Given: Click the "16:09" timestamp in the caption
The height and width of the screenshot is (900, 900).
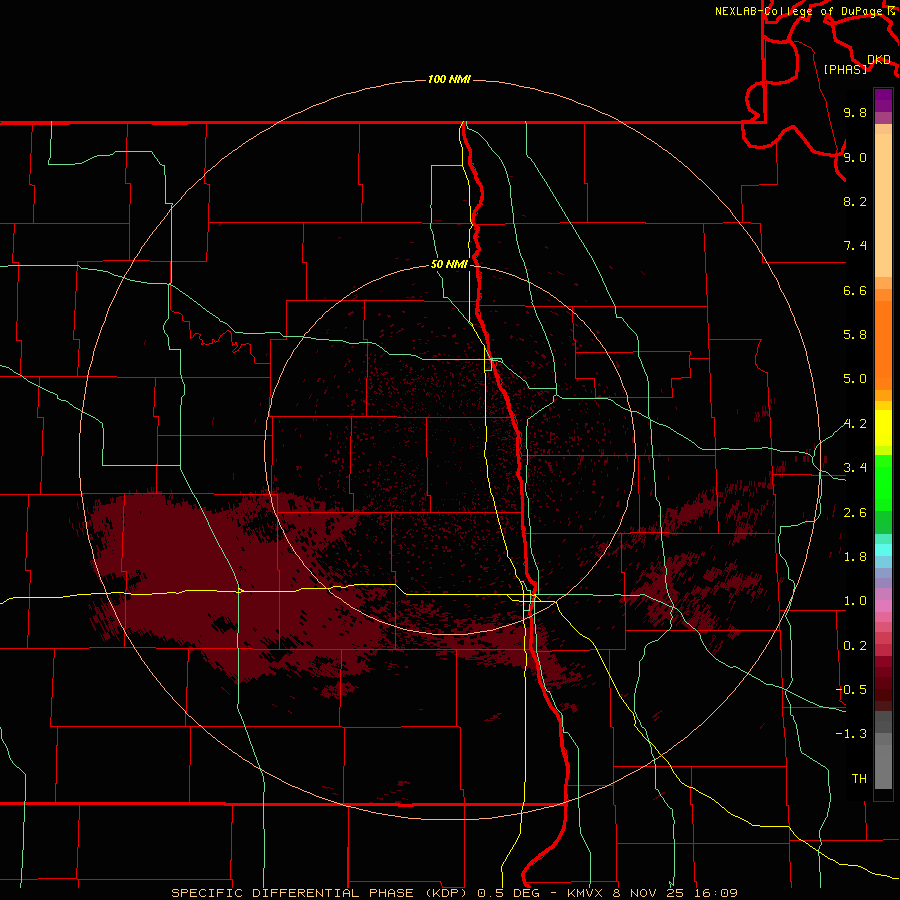Looking at the screenshot, I should tap(714, 893).
